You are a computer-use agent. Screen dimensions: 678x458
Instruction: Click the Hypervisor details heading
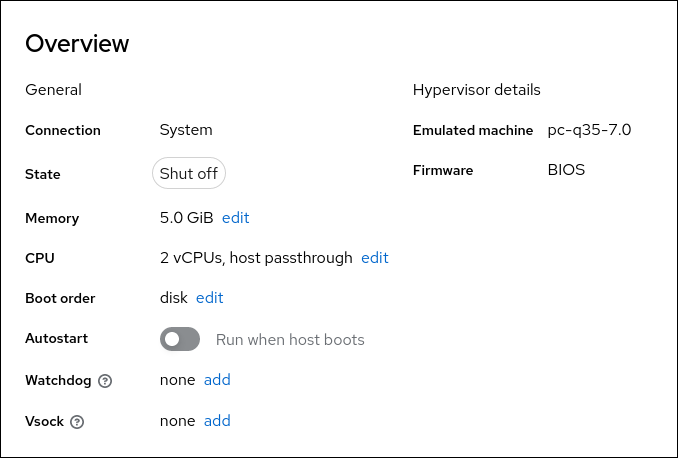tap(476, 90)
